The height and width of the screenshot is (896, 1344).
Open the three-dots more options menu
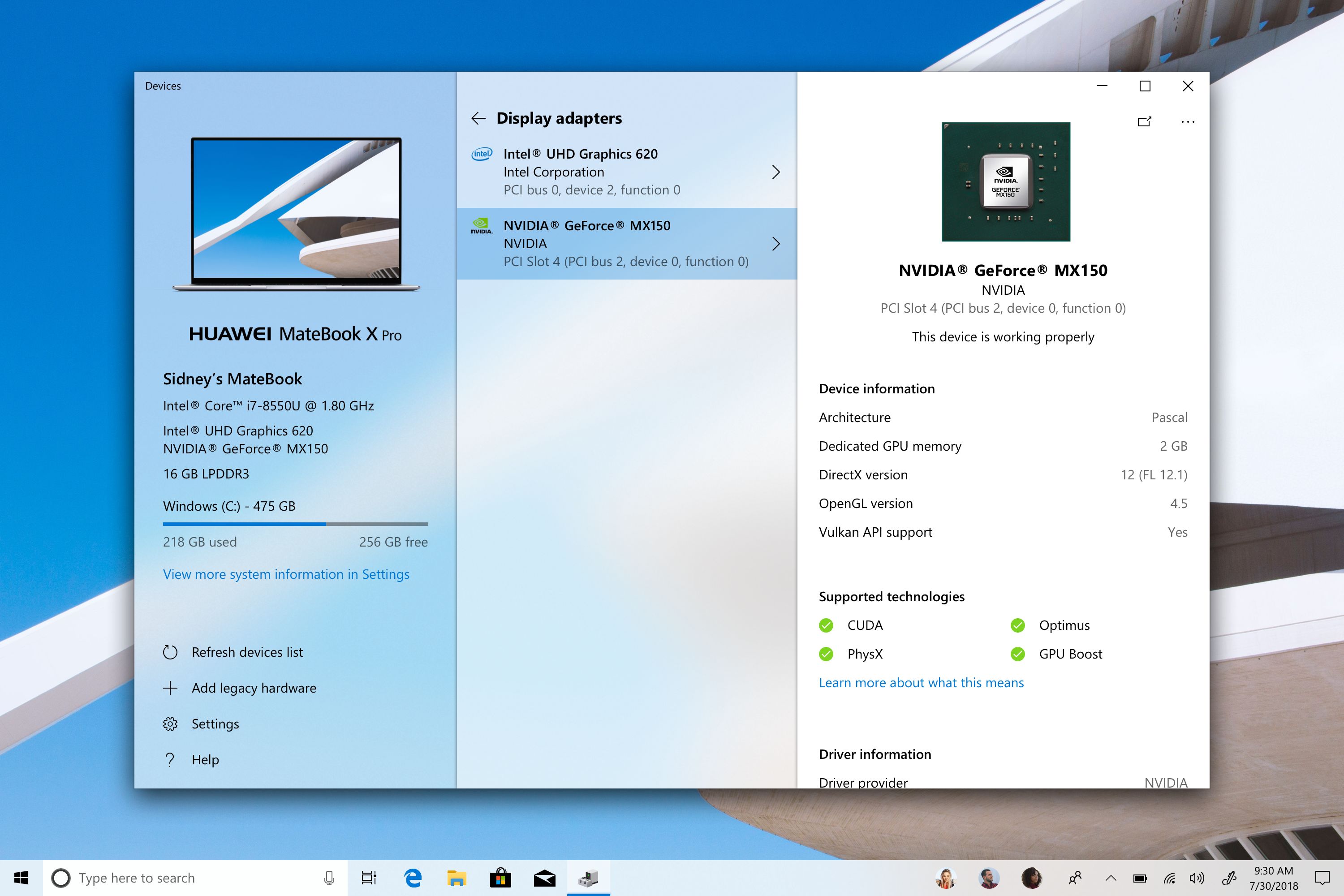(1188, 122)
